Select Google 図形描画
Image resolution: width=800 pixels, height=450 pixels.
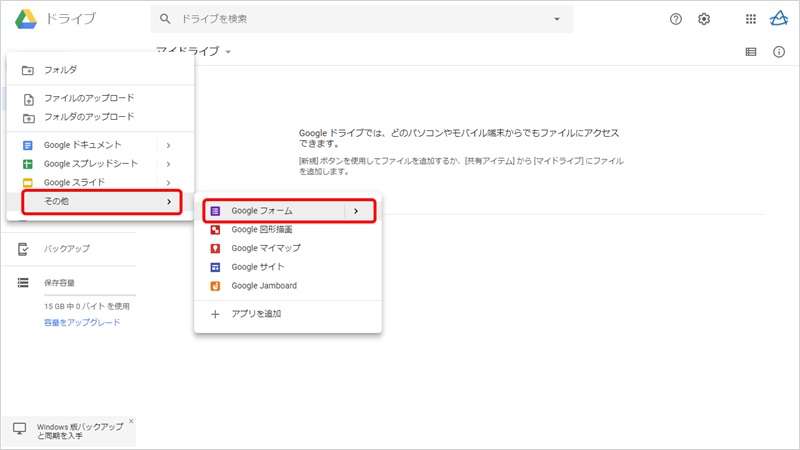click(x=288, y=230)
